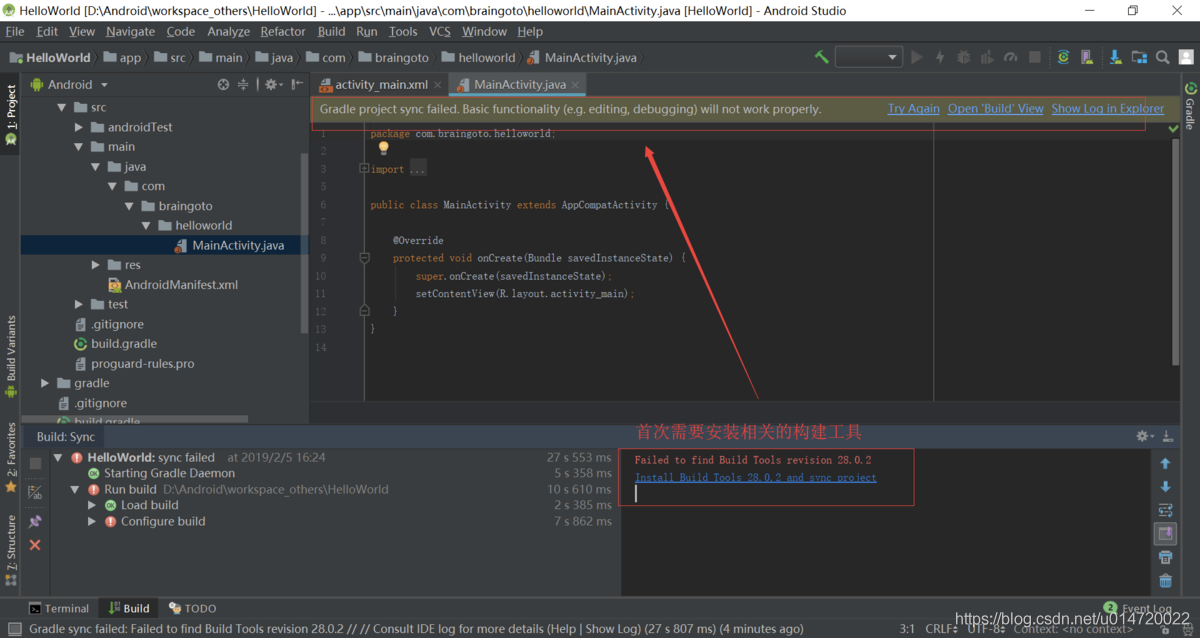Open the VCS menu
This screenshot has height=638, width=1200.
coord(440,32)
